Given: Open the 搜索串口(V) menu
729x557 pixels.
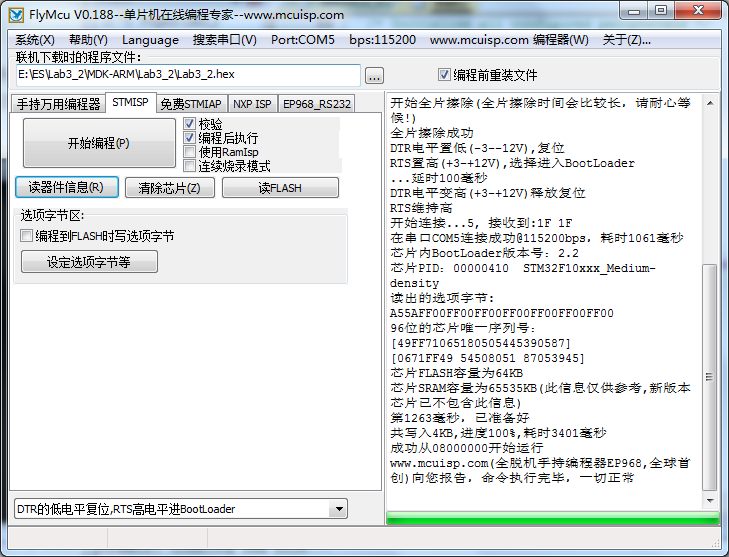Looking at the screenshot, I should click(x=225, y=40).
